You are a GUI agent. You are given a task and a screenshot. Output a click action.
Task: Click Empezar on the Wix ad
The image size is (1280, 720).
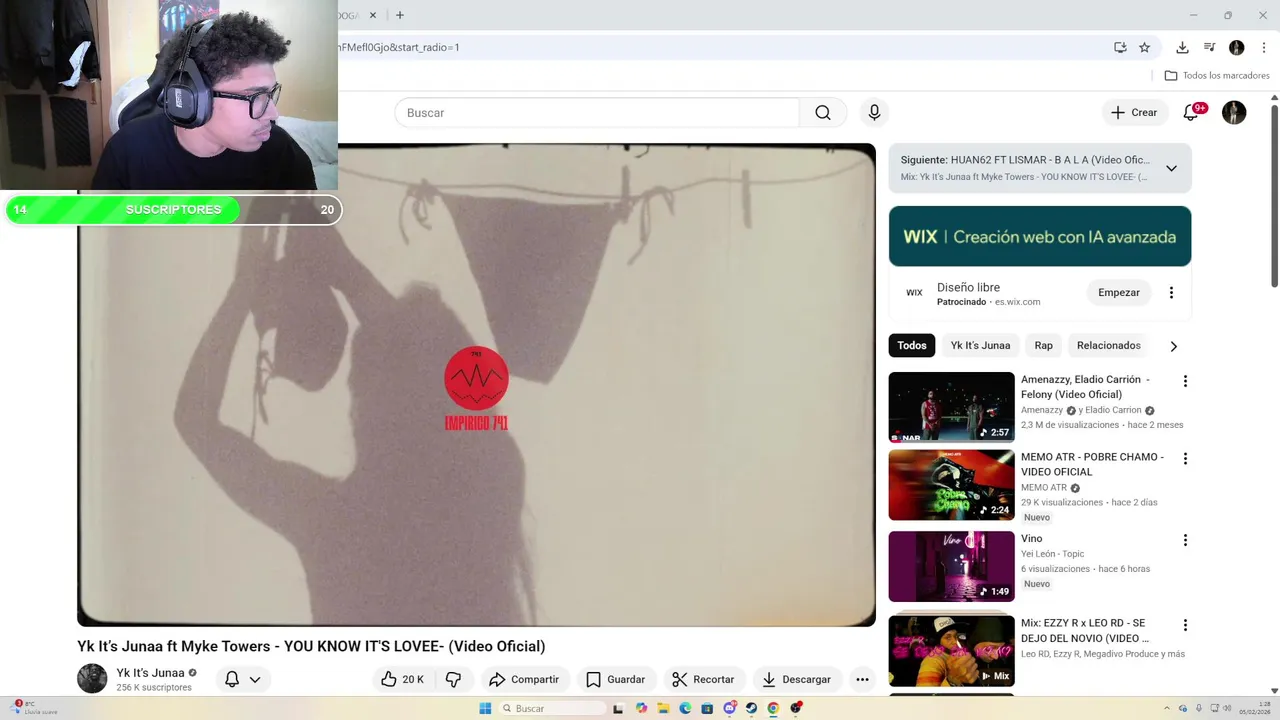point(1118,293)
